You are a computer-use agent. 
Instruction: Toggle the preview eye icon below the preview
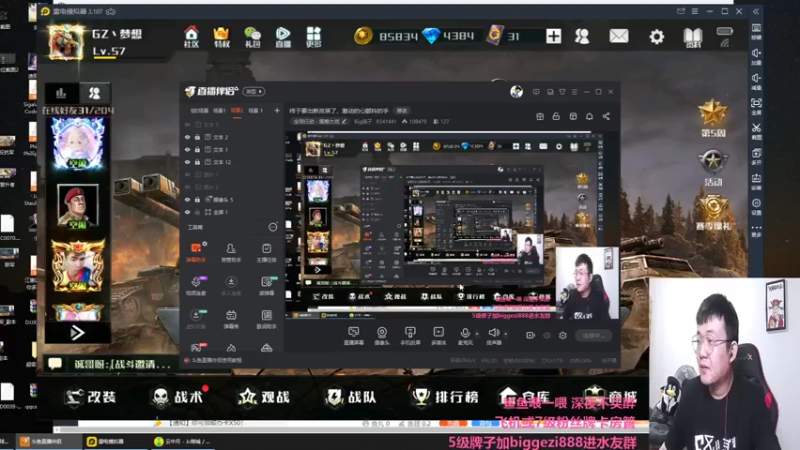547,335
